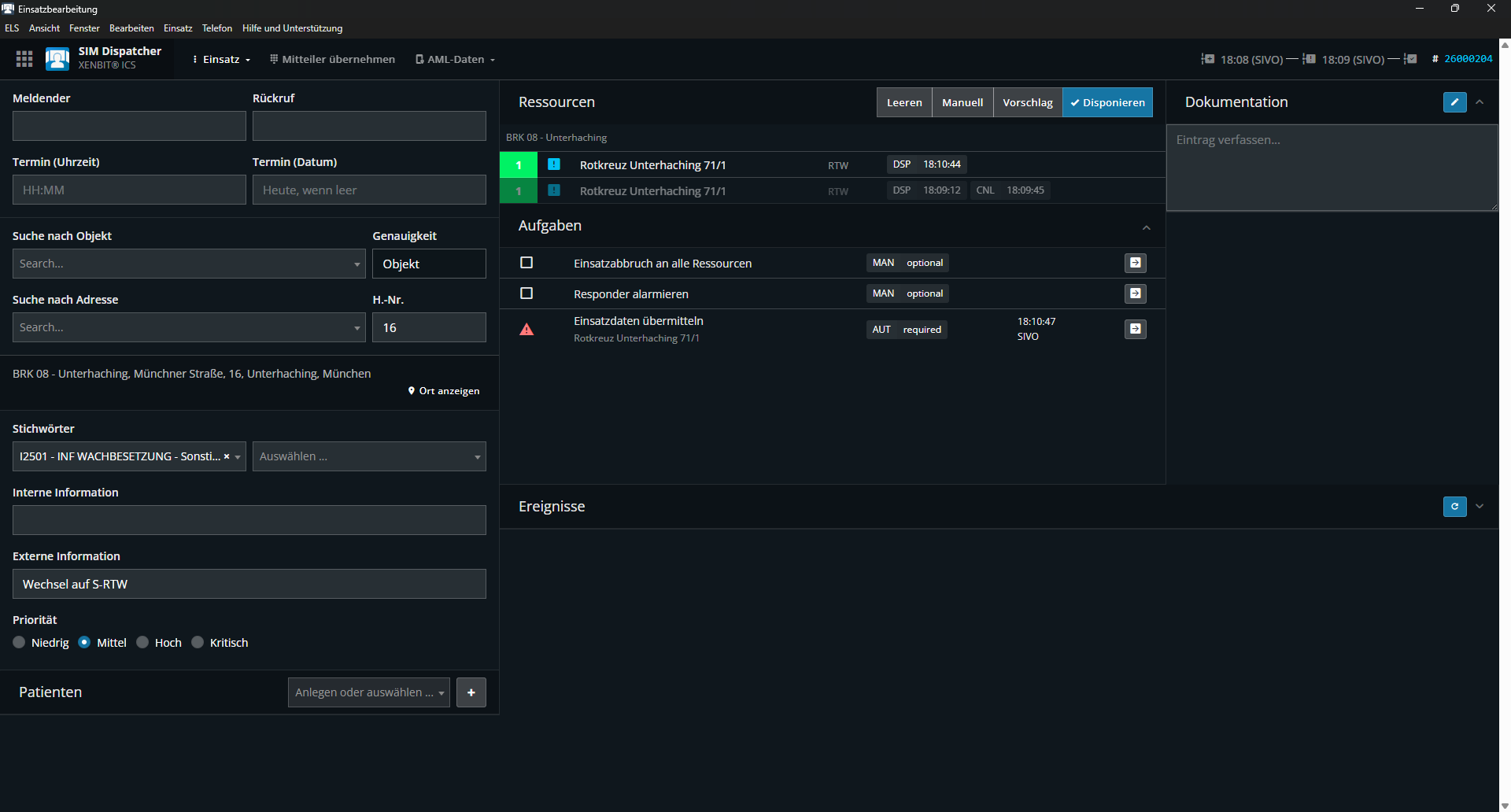Viewport: 1511px width, 812px height.
Task: Open the Einsatz toolbar dropdown
Action: click(x=222, y=60)
